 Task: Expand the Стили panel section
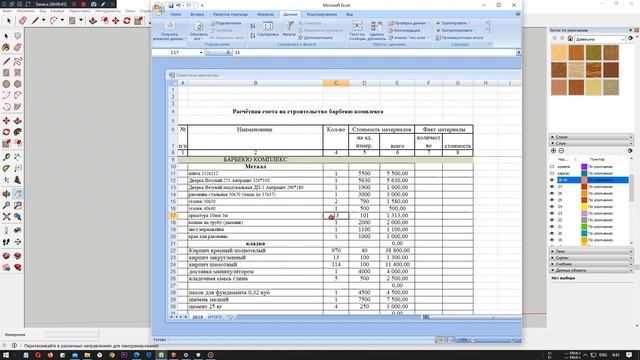(x=591, y=137)
